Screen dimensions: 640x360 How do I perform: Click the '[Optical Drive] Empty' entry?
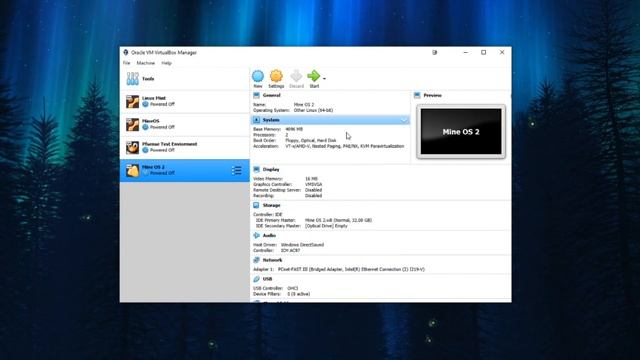[326, 226]
